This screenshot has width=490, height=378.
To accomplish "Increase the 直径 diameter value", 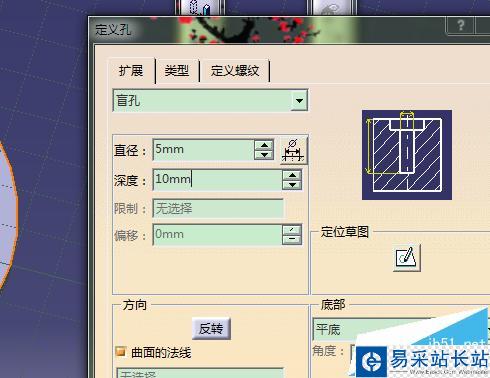I will tap(264, 145).
